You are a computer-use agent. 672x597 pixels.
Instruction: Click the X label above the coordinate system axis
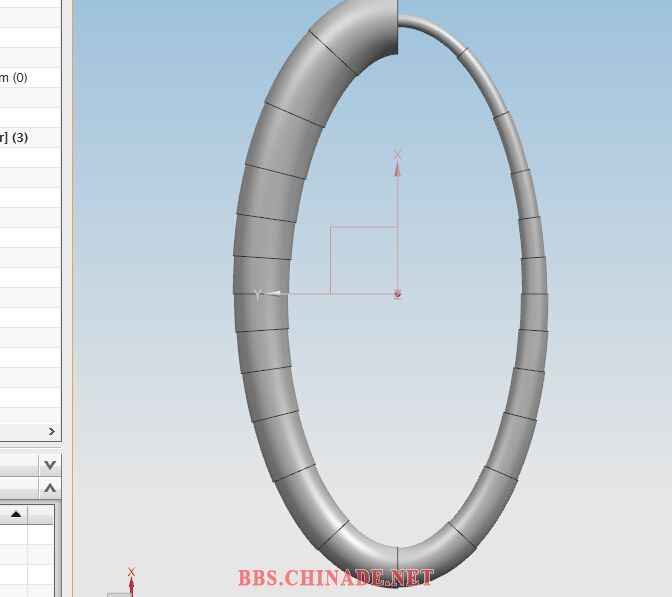(x=398, y=154)
